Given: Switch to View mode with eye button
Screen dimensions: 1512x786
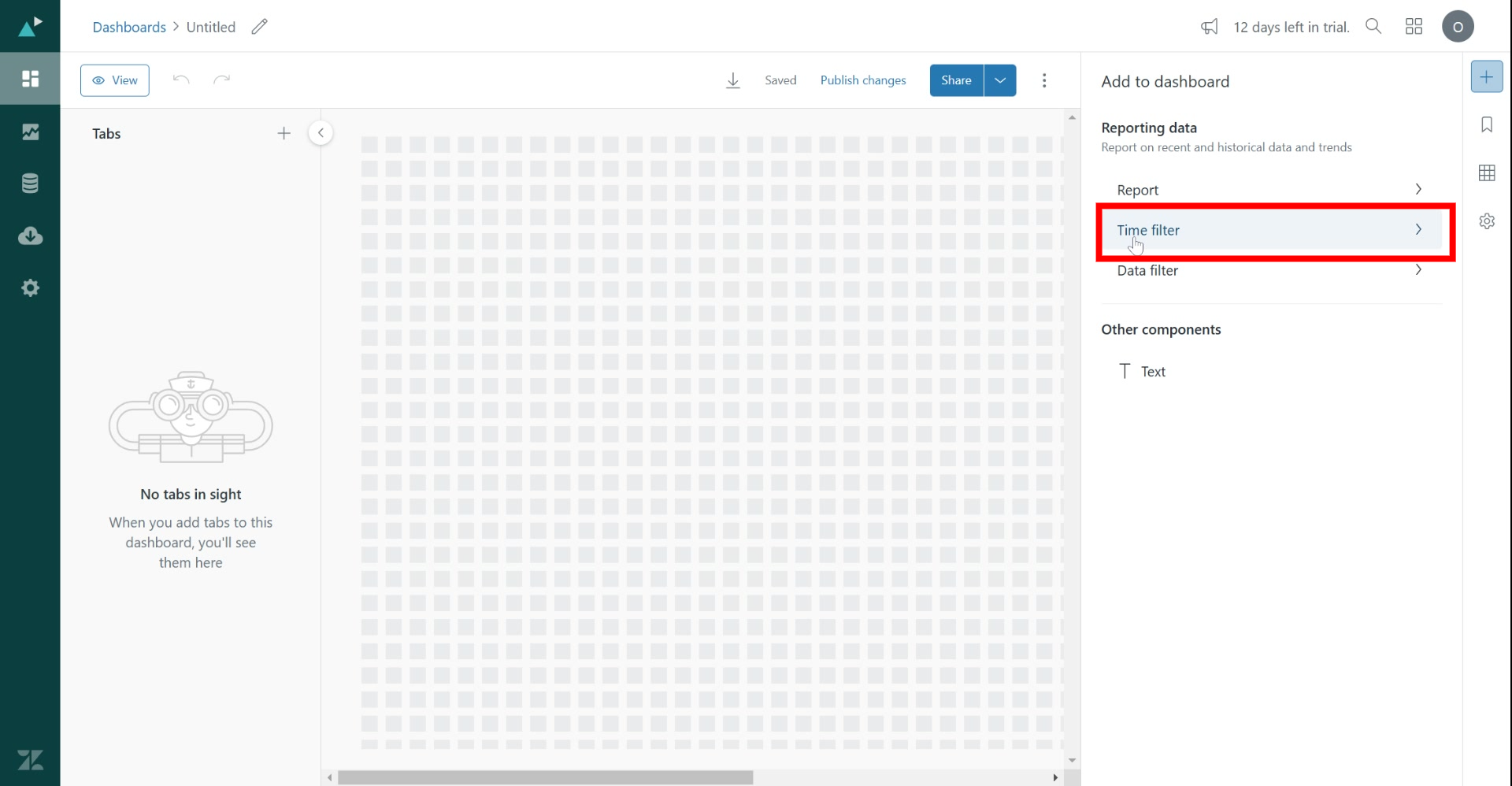Looking at the screenshot, I should 115,80.
